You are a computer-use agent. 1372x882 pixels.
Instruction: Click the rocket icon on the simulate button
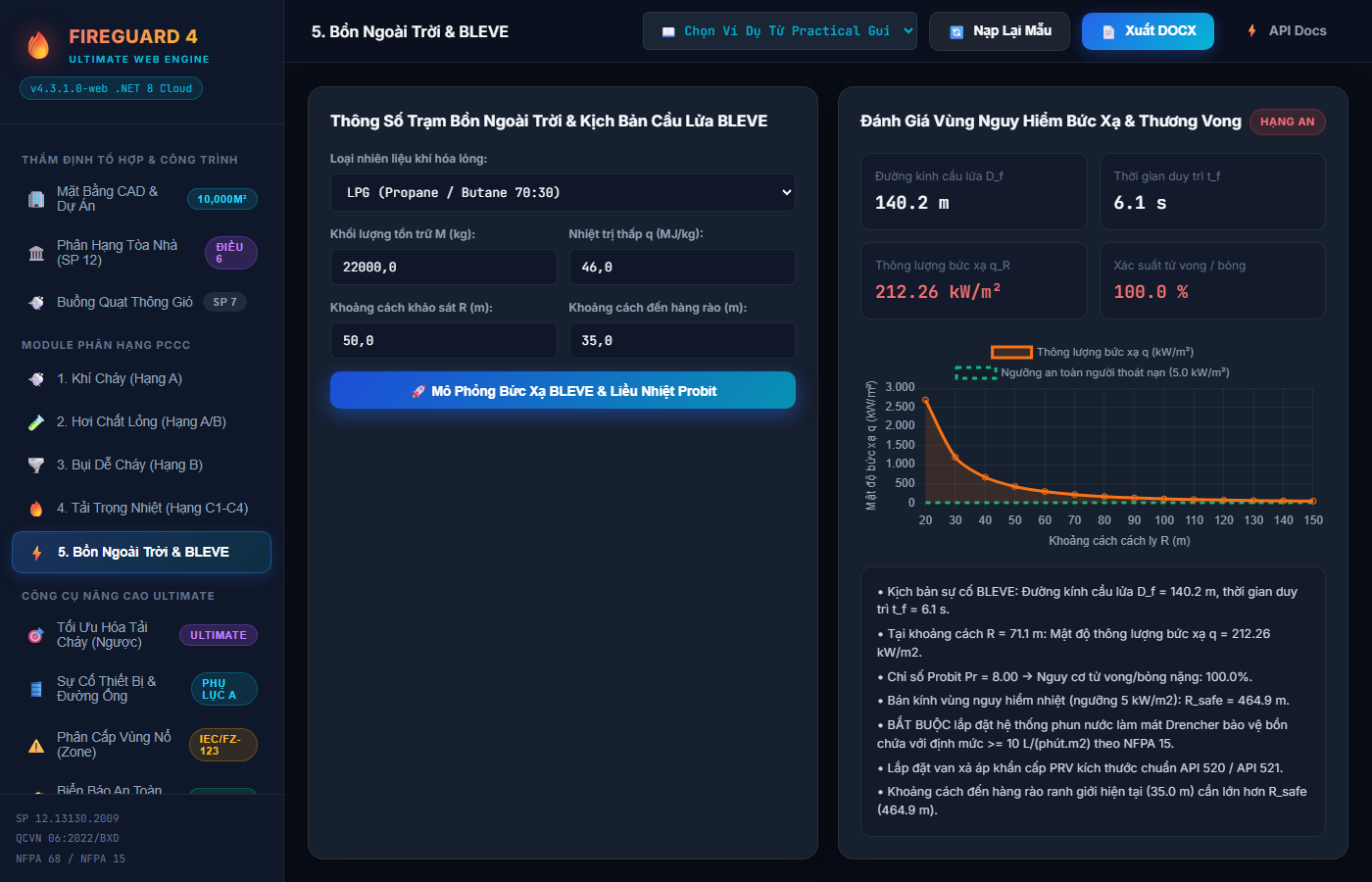[418, 391]
